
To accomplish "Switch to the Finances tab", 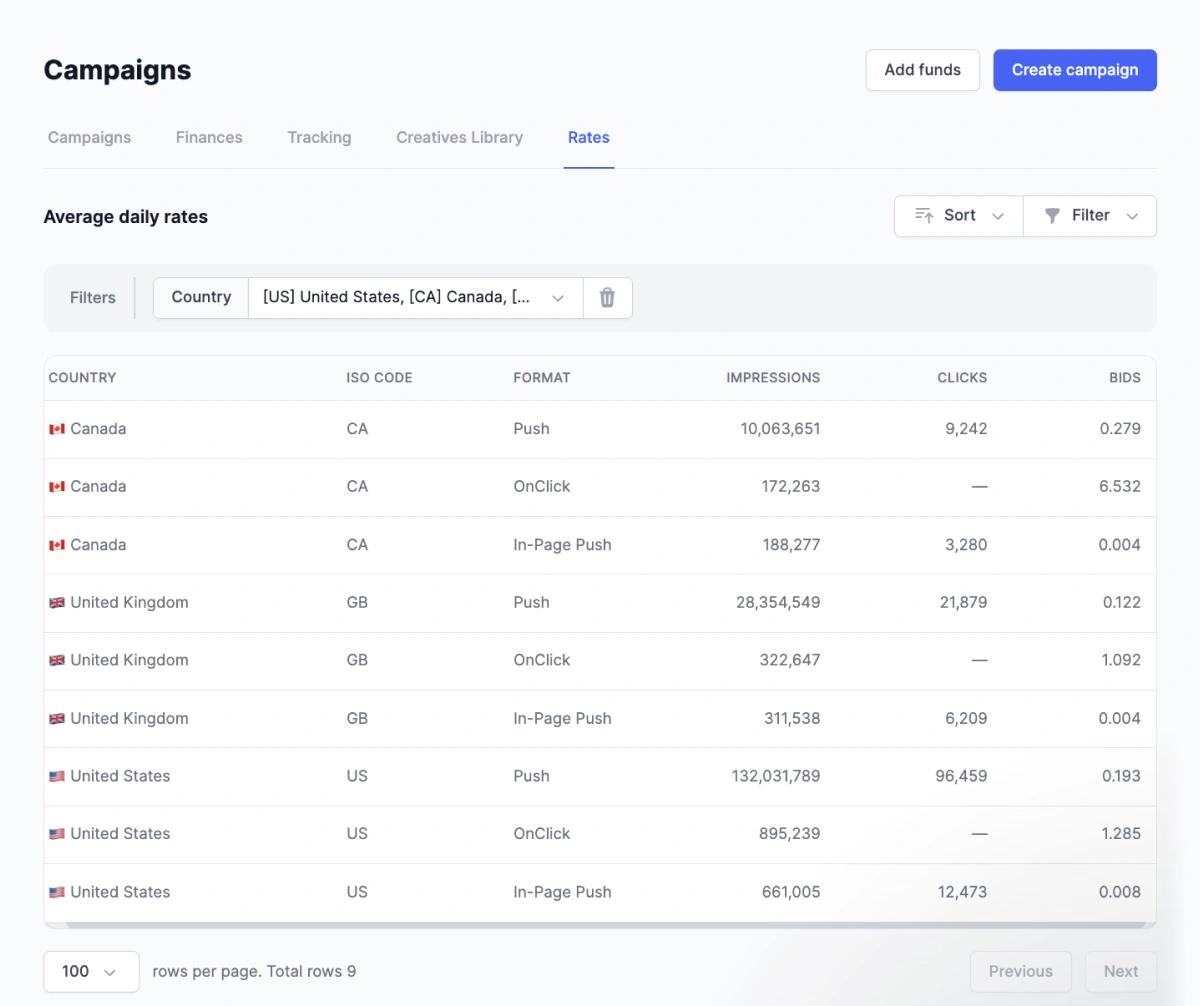I will click(x=209, y=138).
